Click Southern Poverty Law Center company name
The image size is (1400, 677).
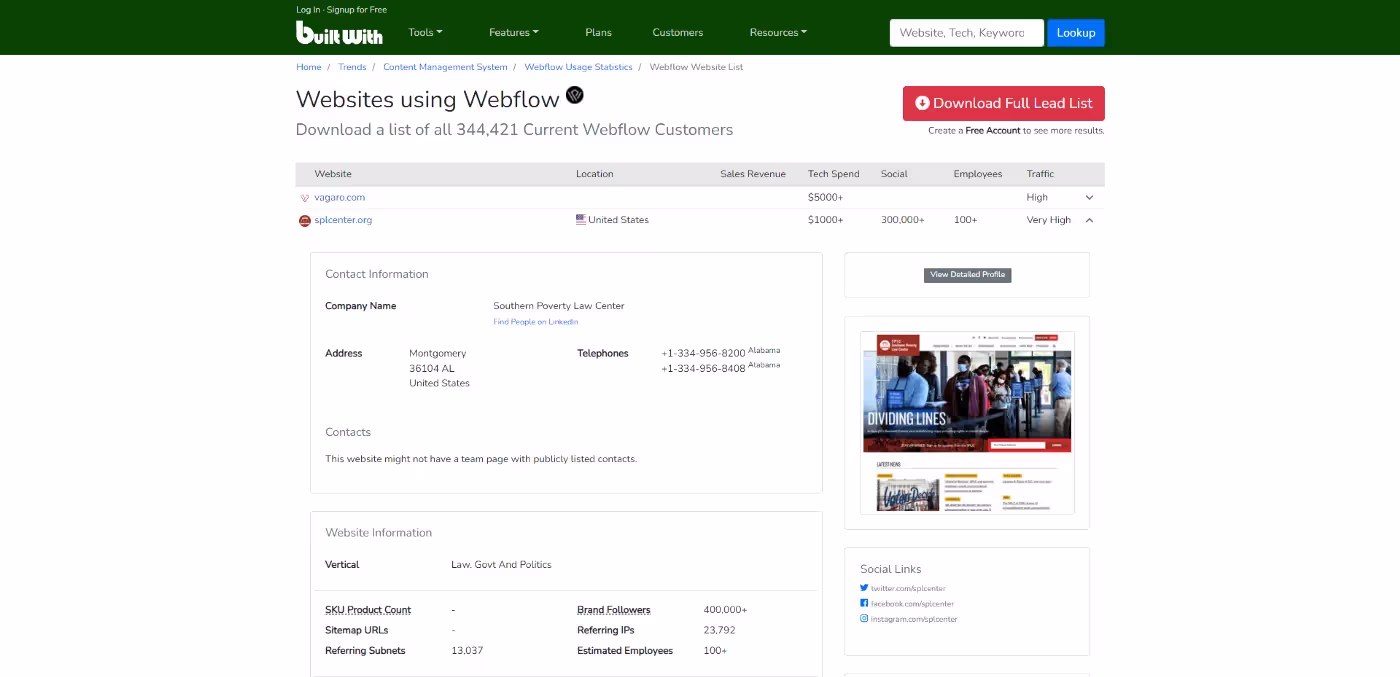[559, 306]
